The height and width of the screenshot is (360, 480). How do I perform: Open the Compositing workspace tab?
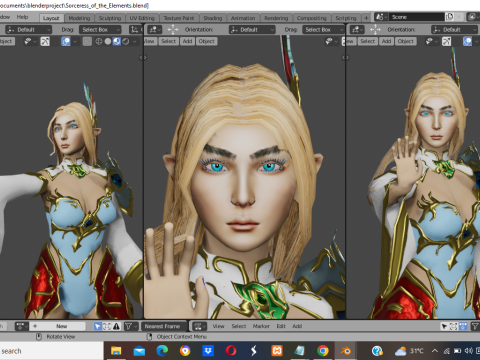point(311,18)
